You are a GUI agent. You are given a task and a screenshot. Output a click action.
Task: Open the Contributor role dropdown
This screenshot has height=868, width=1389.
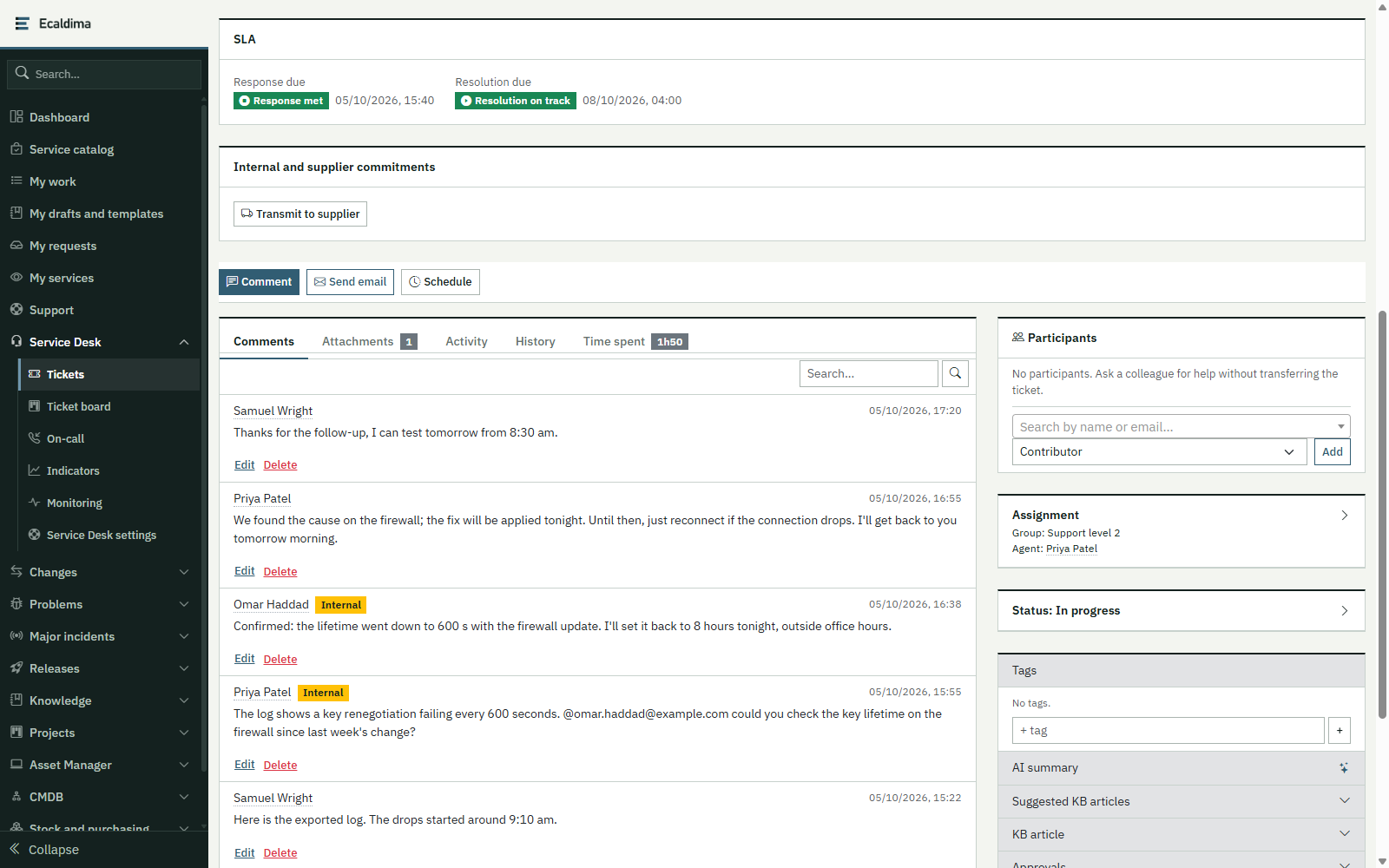tap(1159, 451)
